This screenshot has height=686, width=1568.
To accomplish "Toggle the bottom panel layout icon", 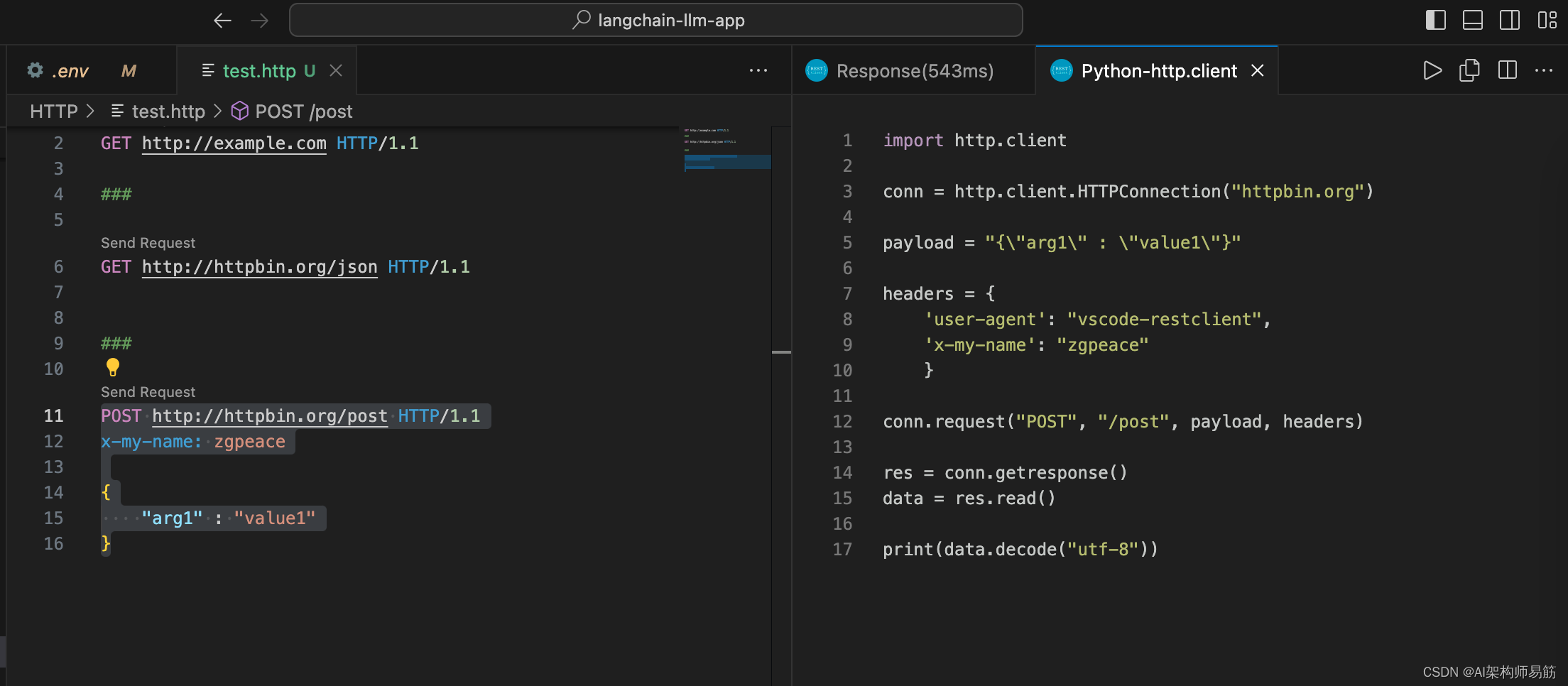I will point(1473,20).
